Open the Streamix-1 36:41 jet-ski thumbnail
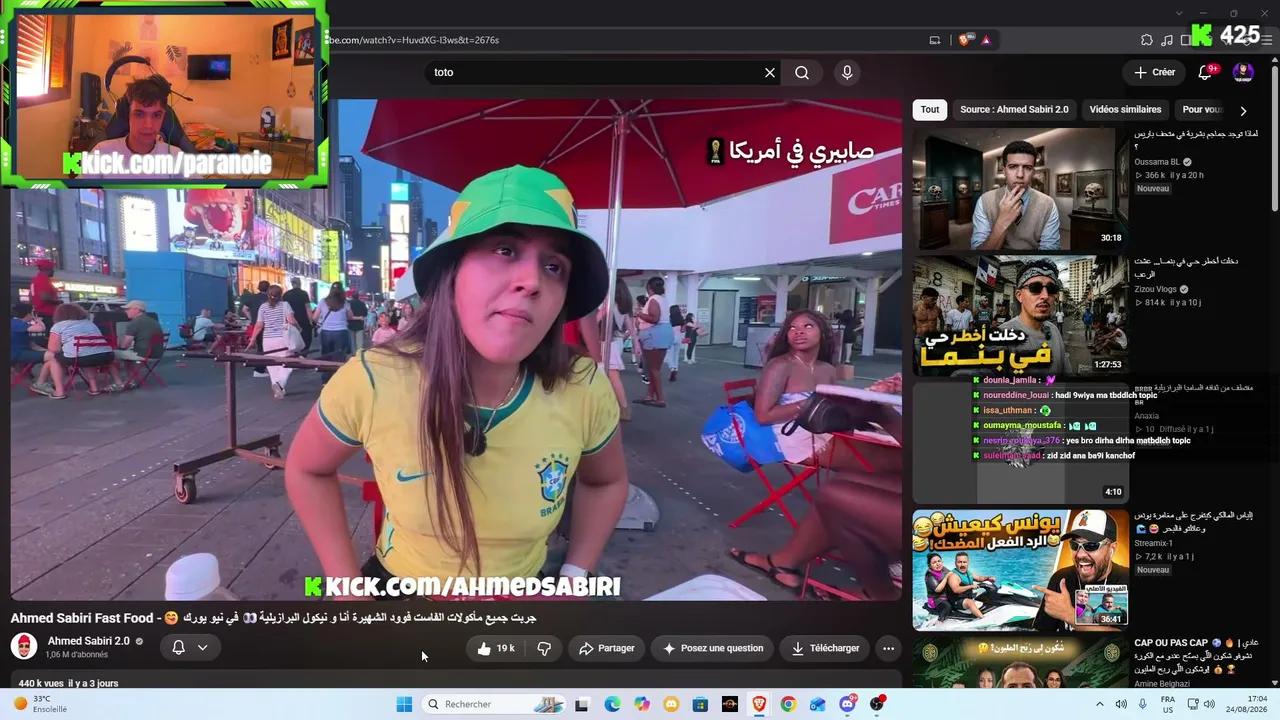Screen dimensions: 1280x720 1020,570
